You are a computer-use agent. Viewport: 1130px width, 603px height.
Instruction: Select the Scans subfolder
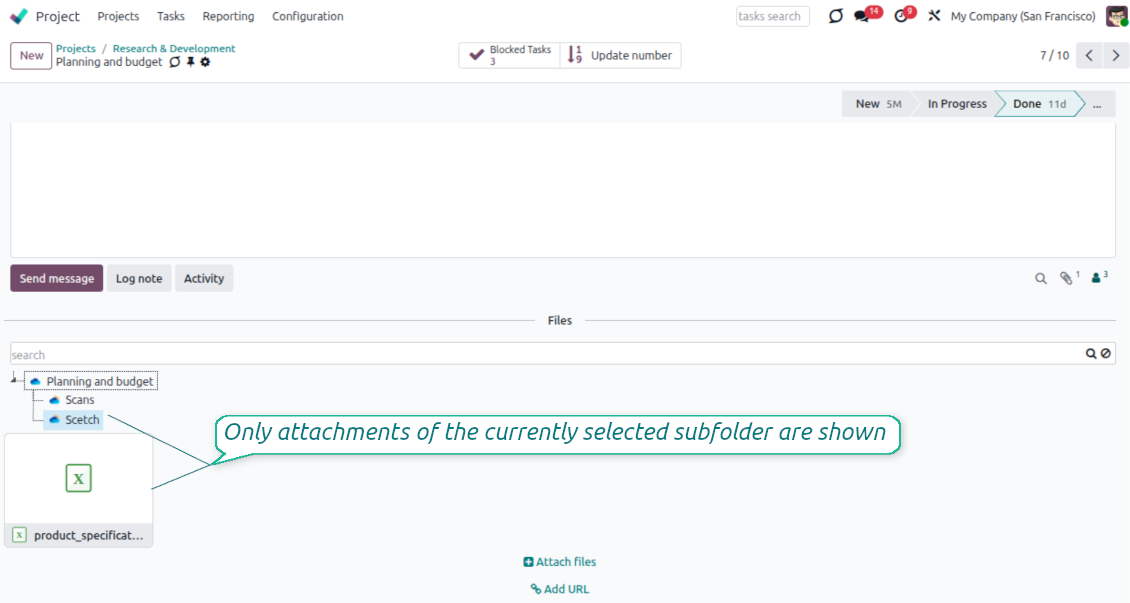coord(79,400)
